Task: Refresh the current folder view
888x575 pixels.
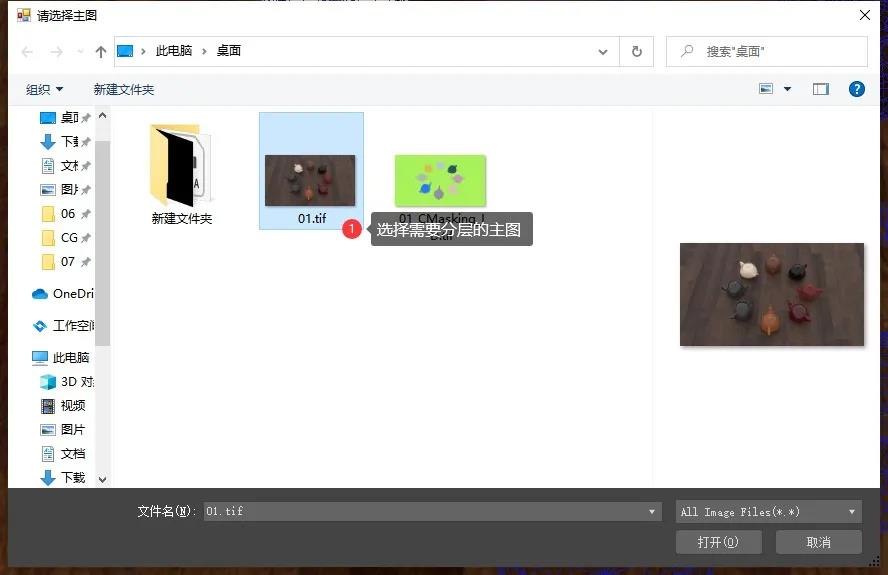Action: (636, 51)
